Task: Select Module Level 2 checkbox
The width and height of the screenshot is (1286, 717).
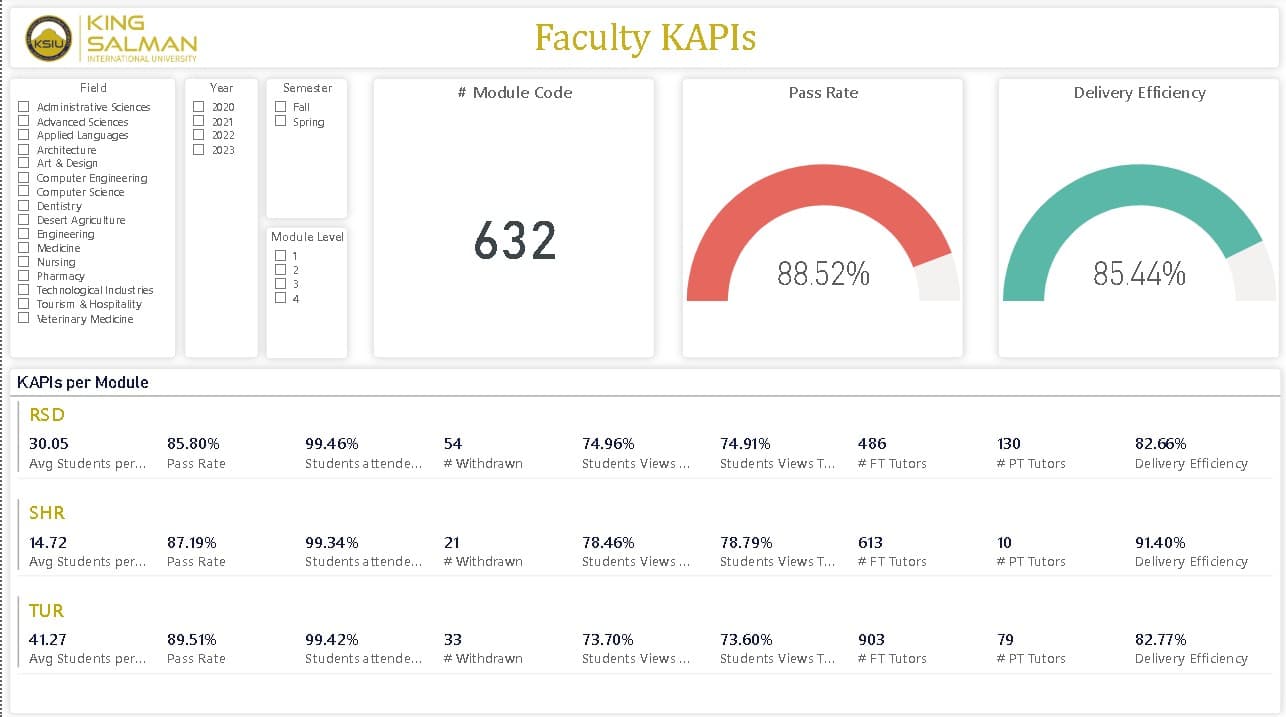Action: (x=281, y=269)
